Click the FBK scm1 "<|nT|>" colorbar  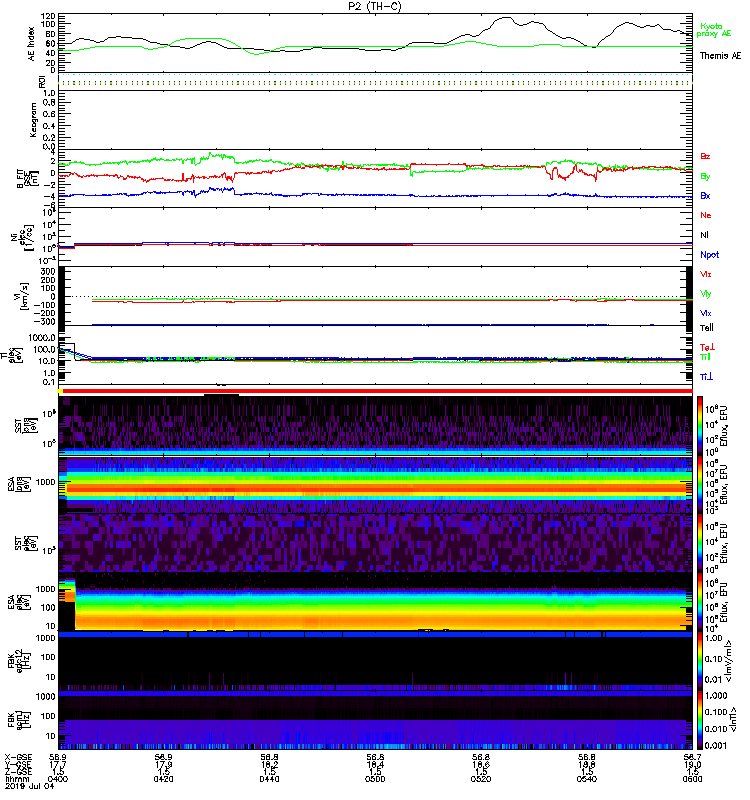[x=700, y=719]
